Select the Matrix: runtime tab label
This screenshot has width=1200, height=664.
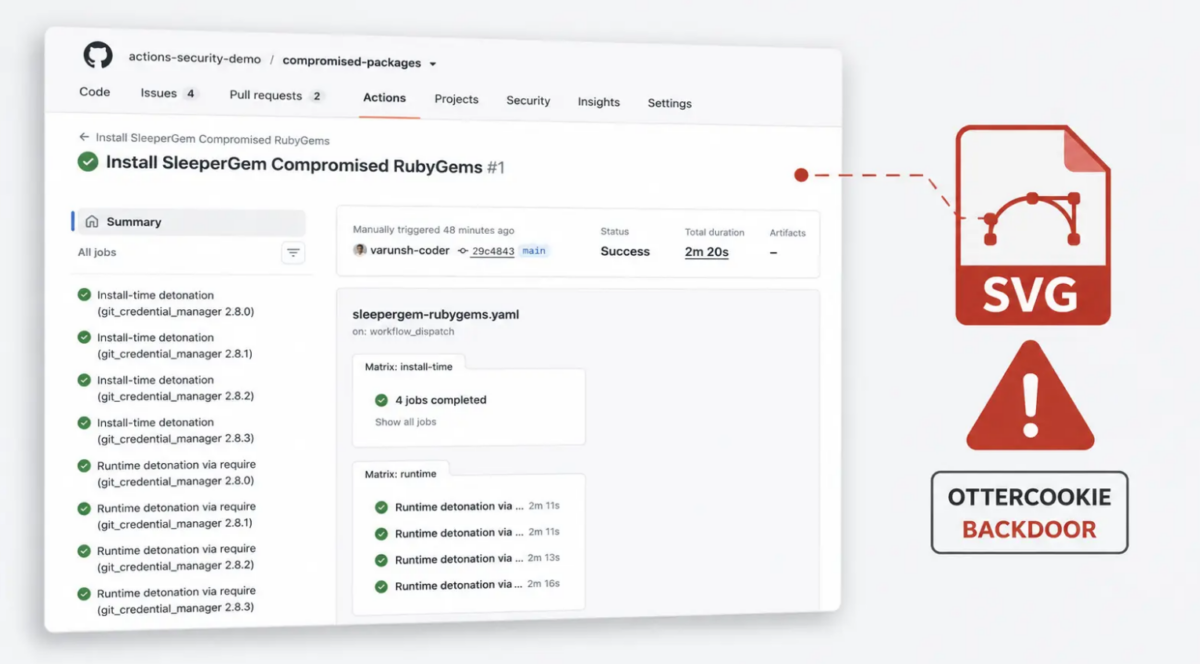(x=400, y=474)
